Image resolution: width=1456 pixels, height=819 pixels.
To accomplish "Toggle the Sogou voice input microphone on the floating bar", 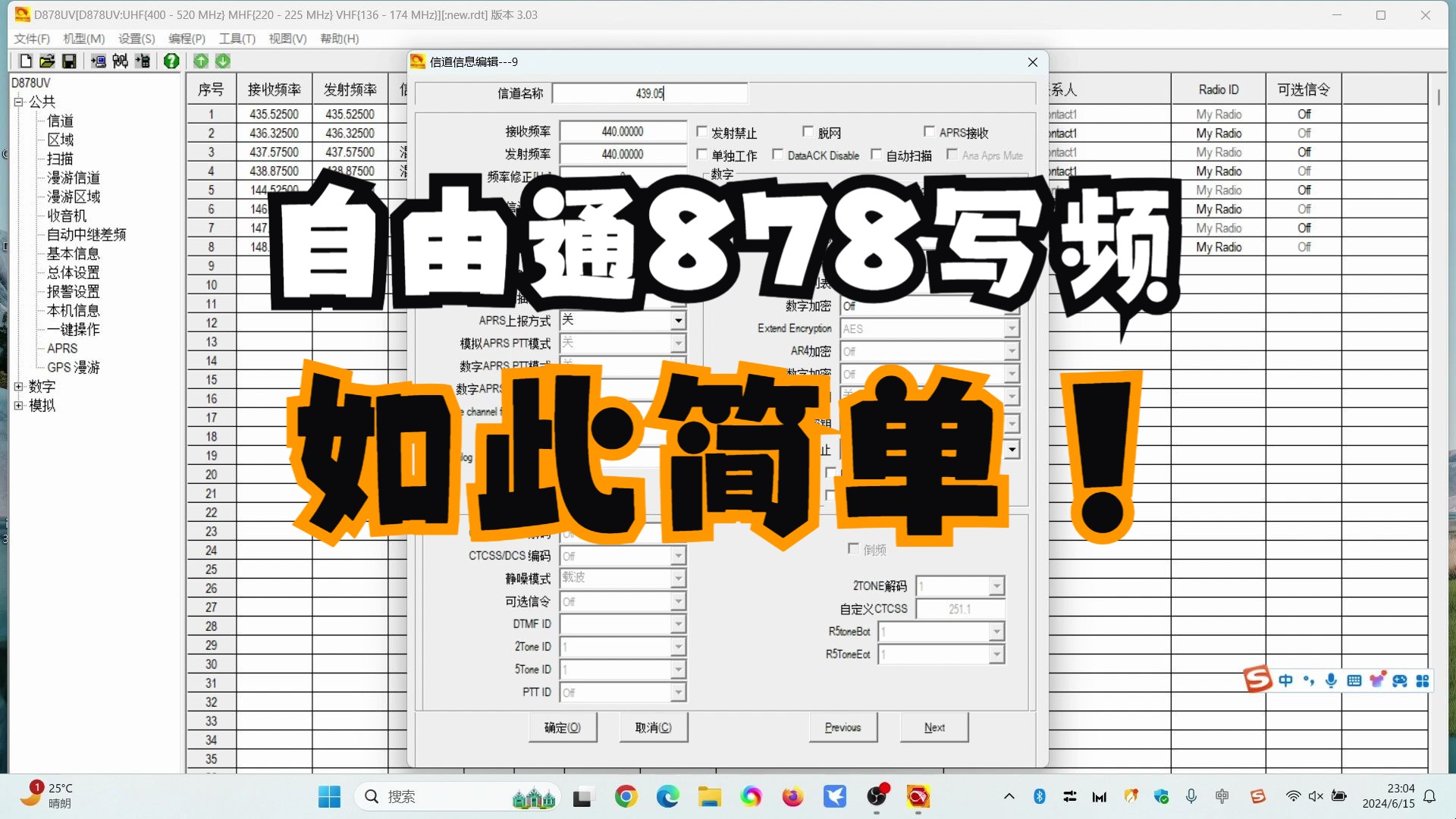I will [1331, 681].
